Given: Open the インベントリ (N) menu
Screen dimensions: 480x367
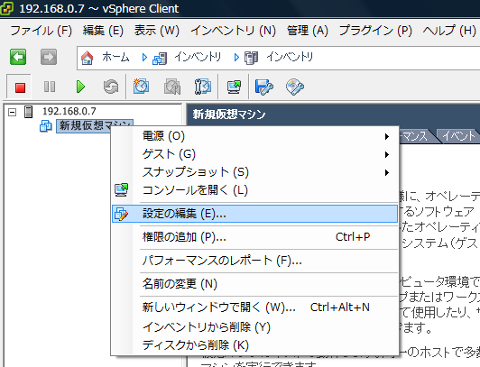Looking at the screenshot, I should pyautogui.click(x=233, y=31).
